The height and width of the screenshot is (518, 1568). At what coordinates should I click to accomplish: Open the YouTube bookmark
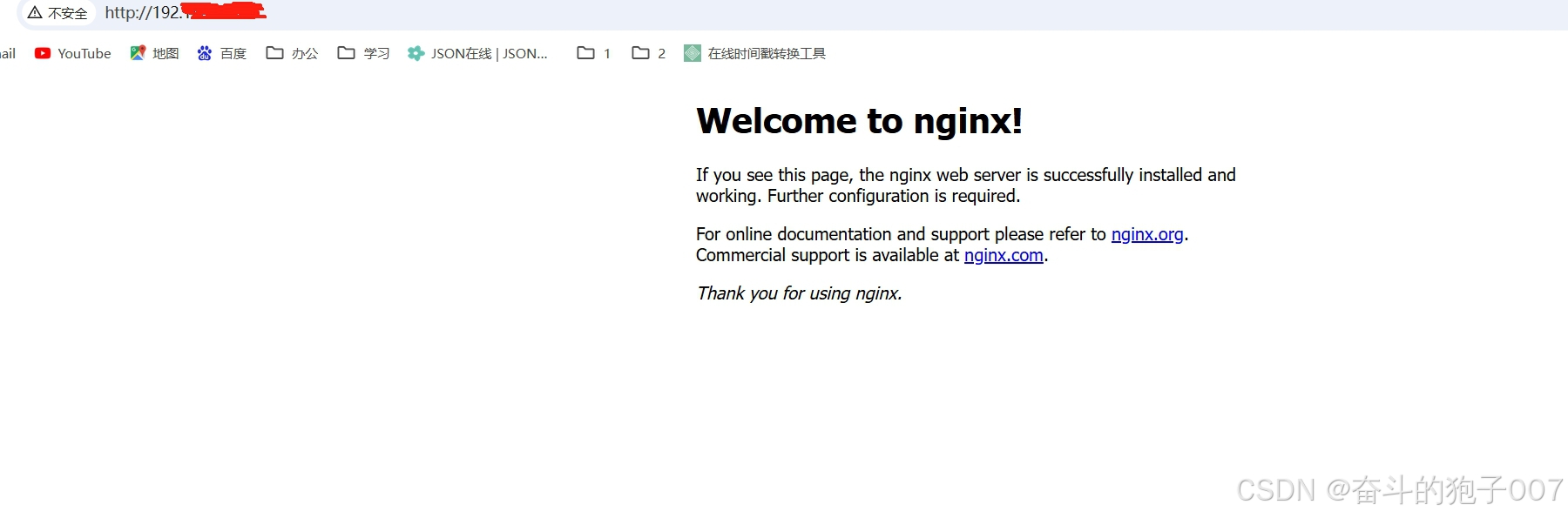pos(73,53)
